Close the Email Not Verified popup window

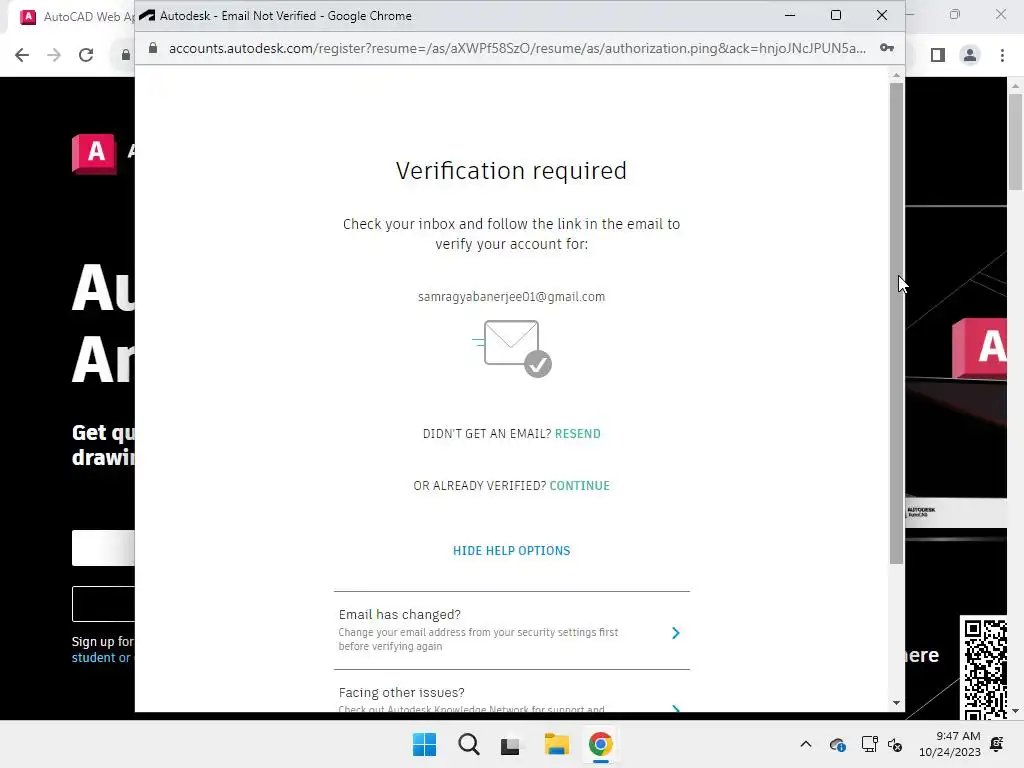coord(882,15)
